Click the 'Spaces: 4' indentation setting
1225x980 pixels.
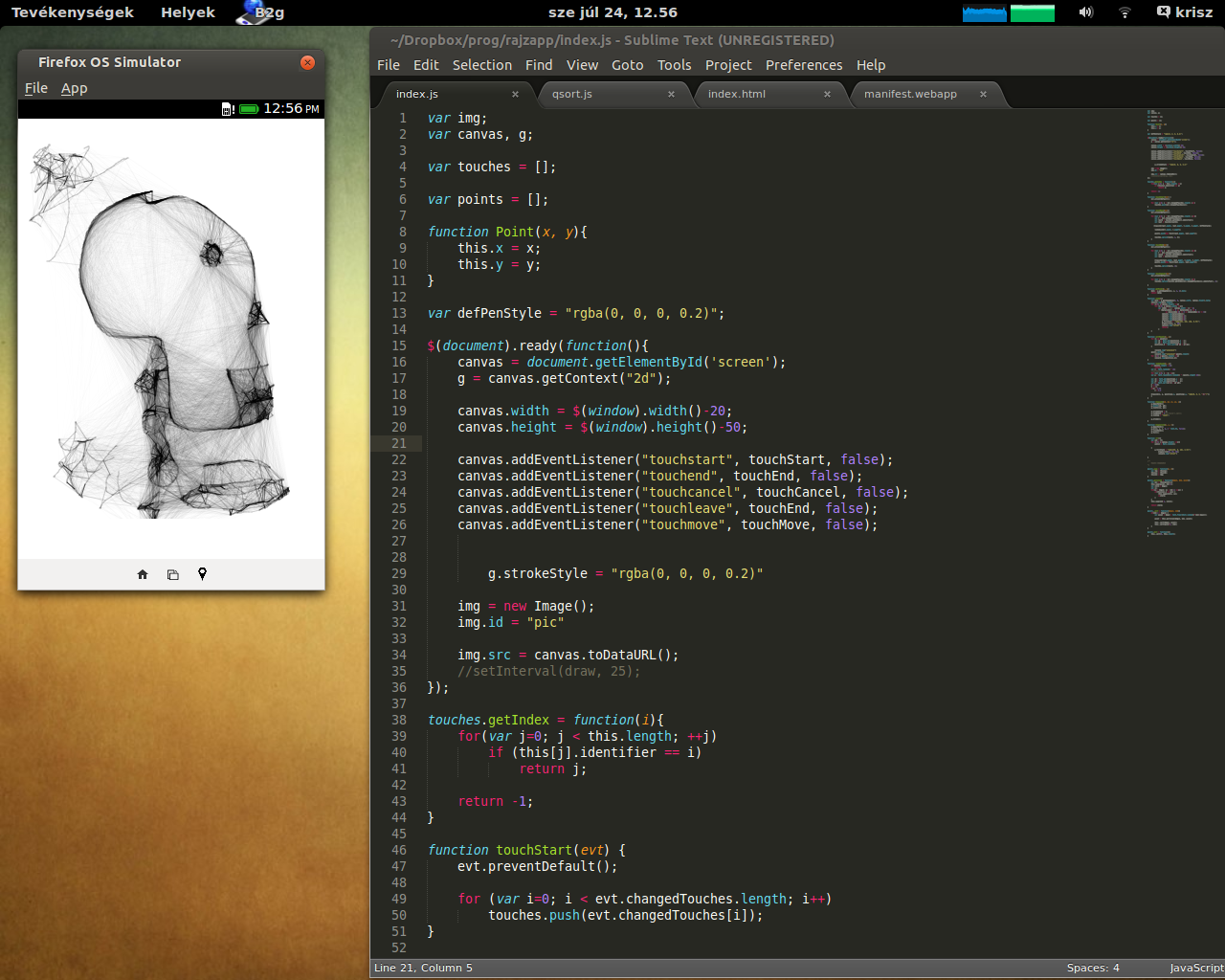(1093, 968)
